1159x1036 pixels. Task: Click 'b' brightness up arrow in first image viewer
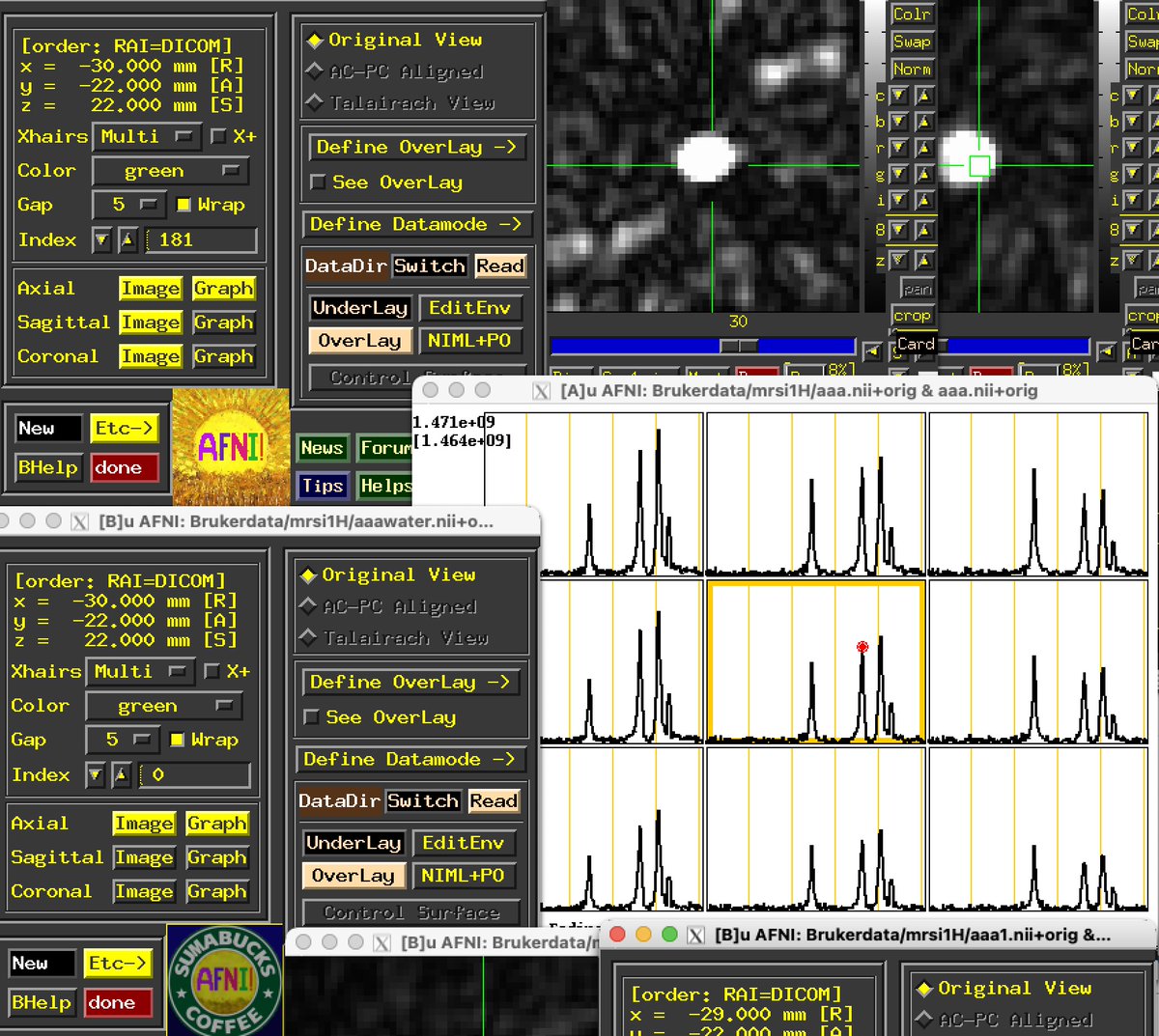click(x=924, y=122)
